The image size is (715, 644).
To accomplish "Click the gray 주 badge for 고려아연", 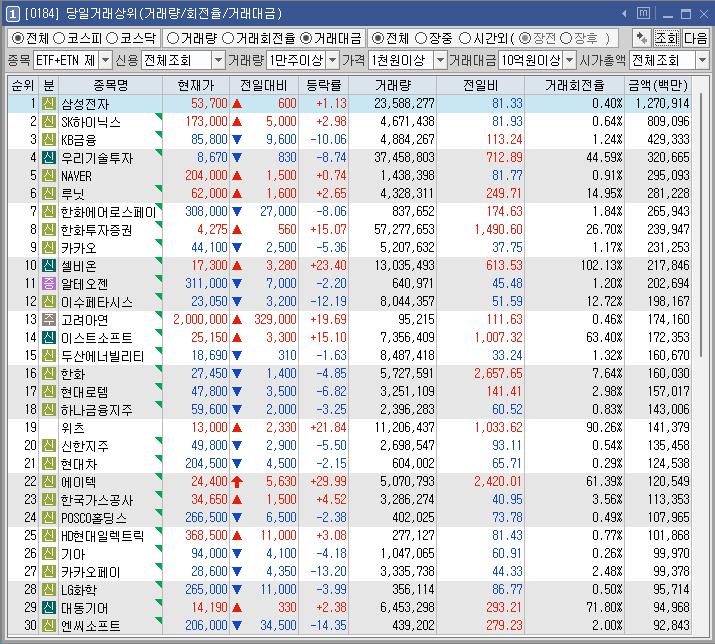I will pos(49,319).
